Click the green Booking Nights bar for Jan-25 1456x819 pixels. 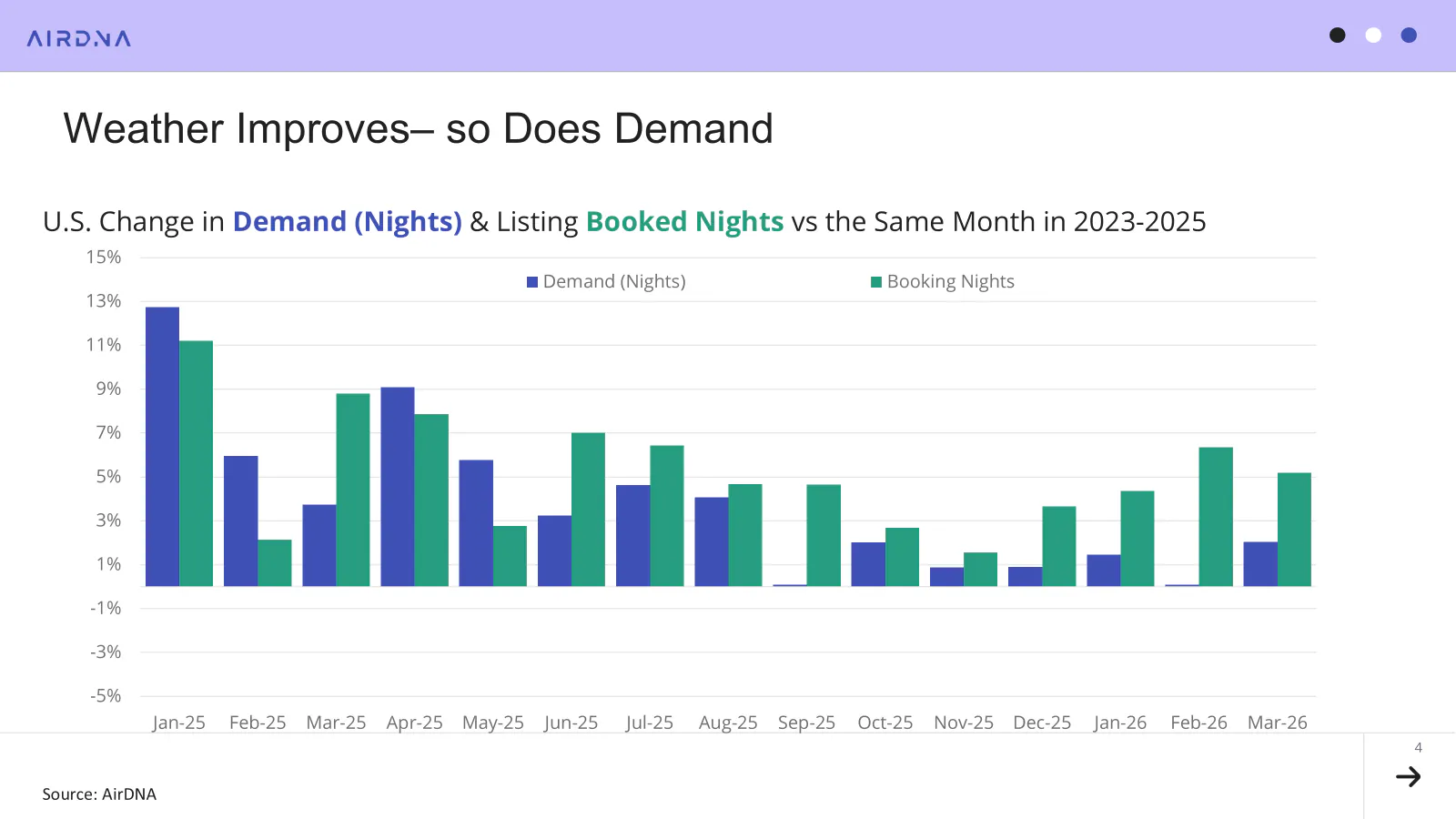coord(196,463)
